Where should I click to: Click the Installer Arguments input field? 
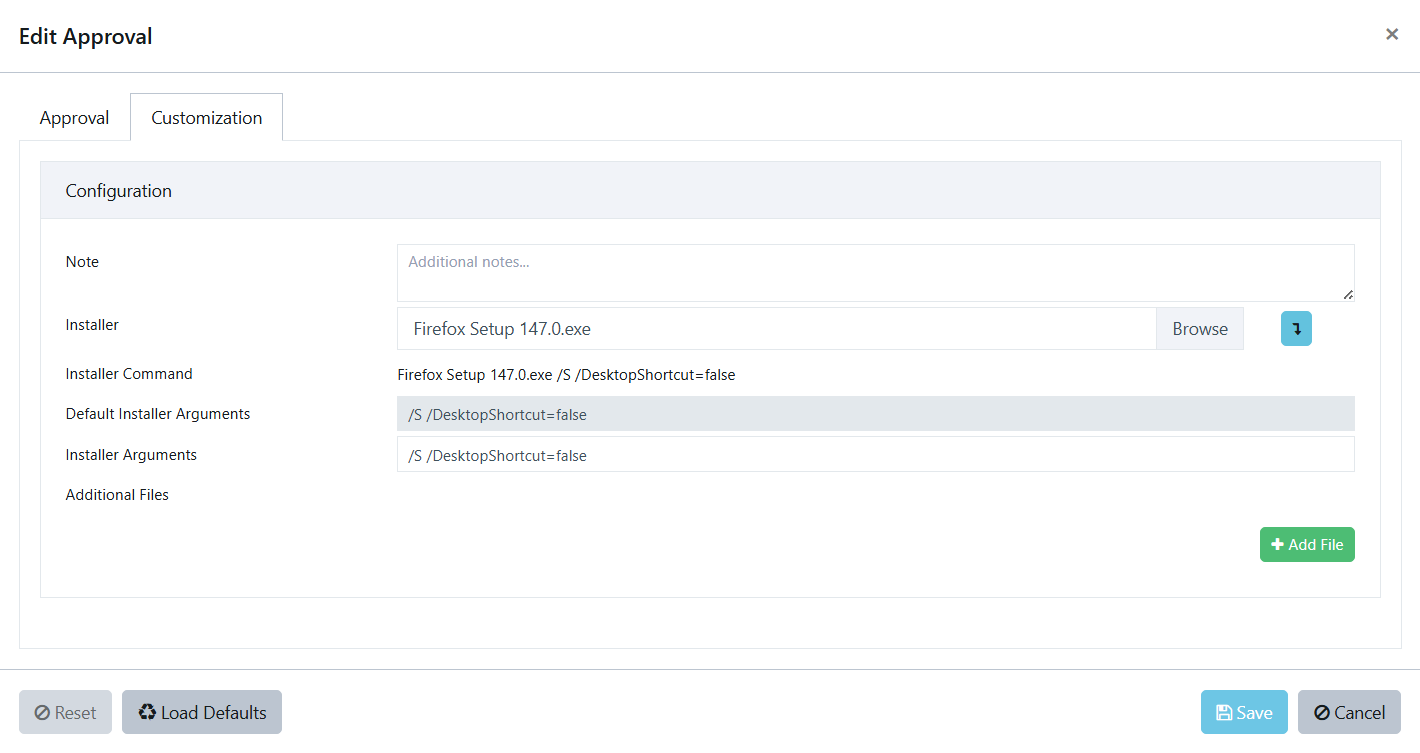coord(875,455)
